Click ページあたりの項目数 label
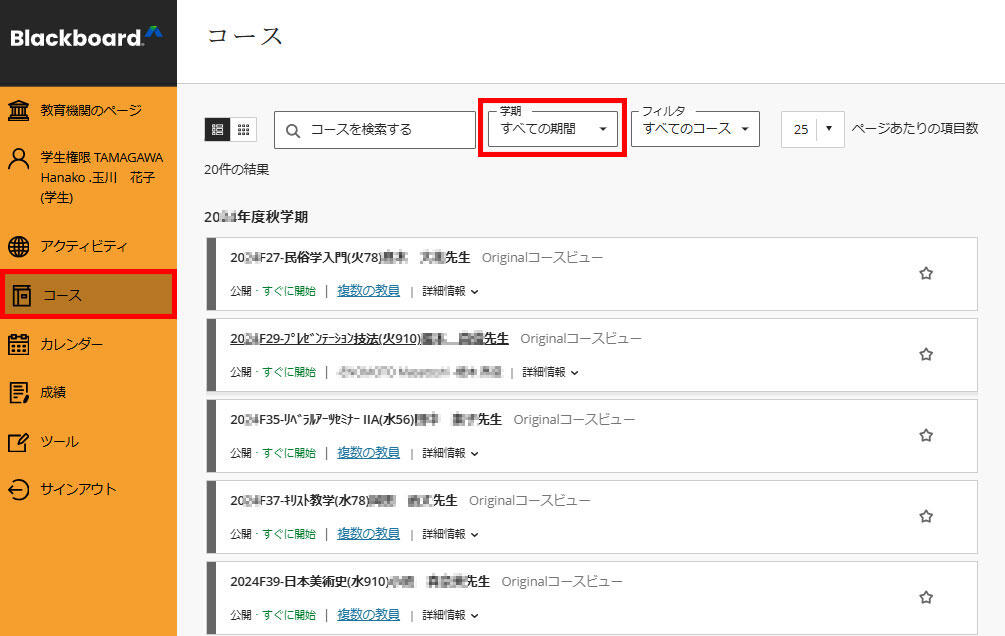 coord(915,129)
